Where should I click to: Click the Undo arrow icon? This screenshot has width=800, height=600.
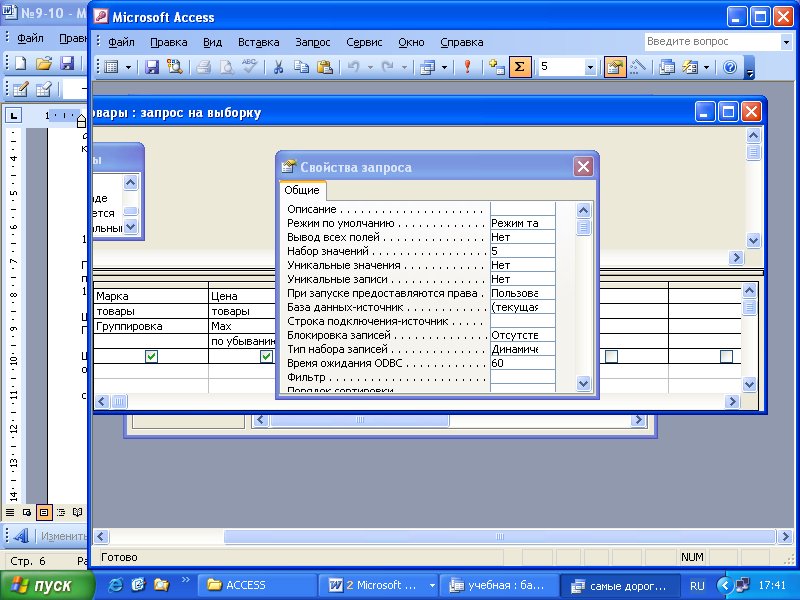click(354, 67)
